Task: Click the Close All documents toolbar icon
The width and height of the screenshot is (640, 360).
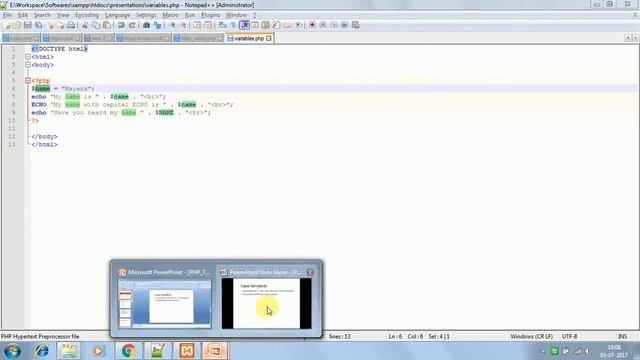Action: click(60, 25)
